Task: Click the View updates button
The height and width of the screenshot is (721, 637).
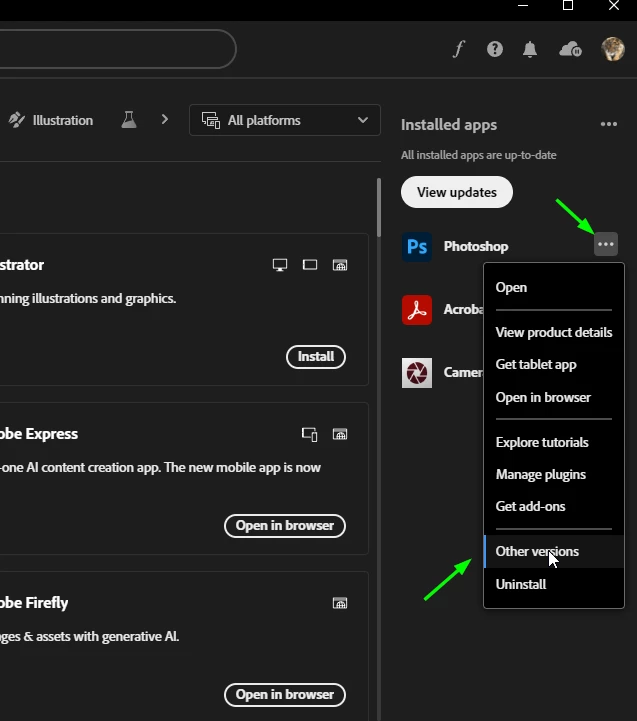Action: pos(457,192)
